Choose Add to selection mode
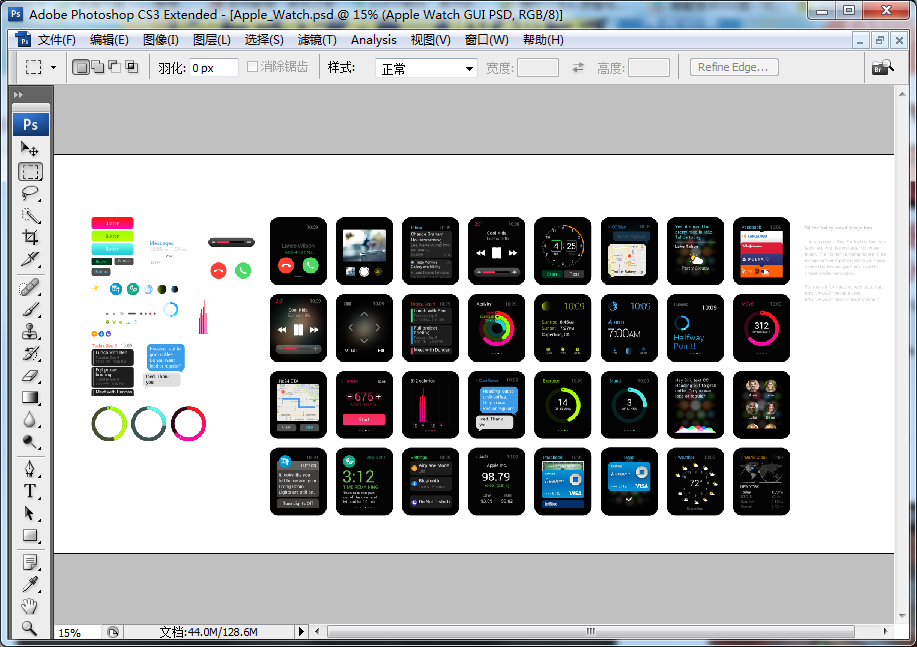Screen dimensions: 917x647 [x=98, y=67]
